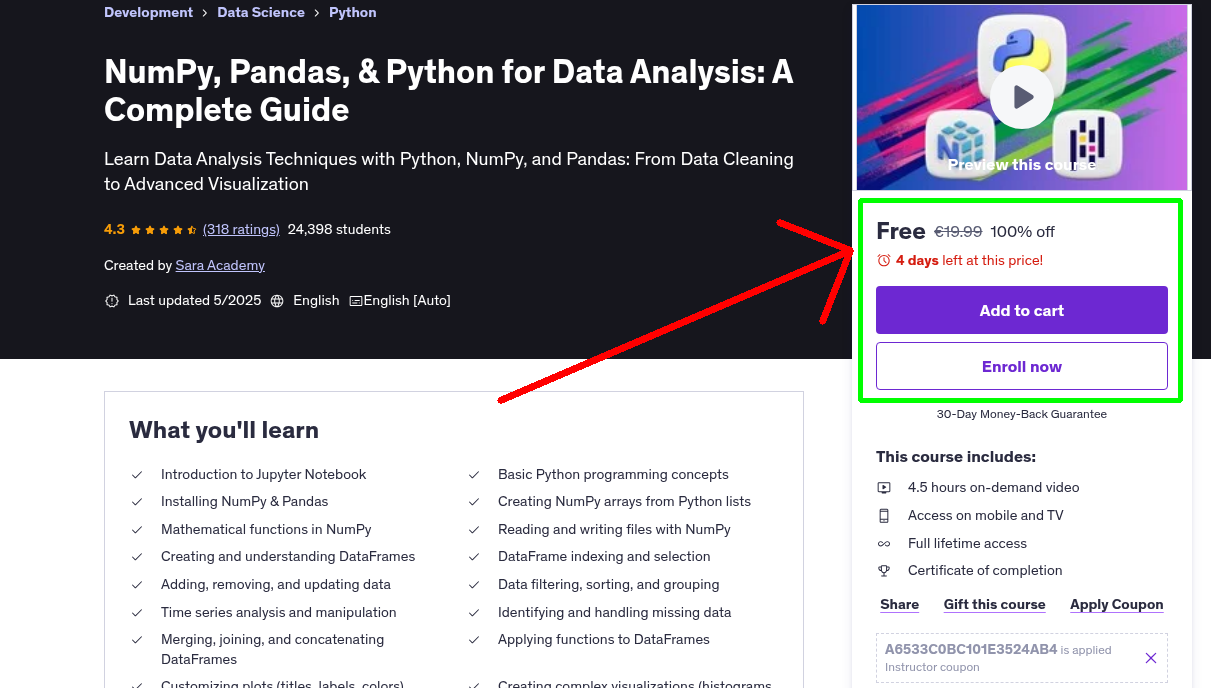Viewport: 1211px width, 688px height.
Task: Click 'Mathematical functions in NumPy' item
Action: (266, 529)
